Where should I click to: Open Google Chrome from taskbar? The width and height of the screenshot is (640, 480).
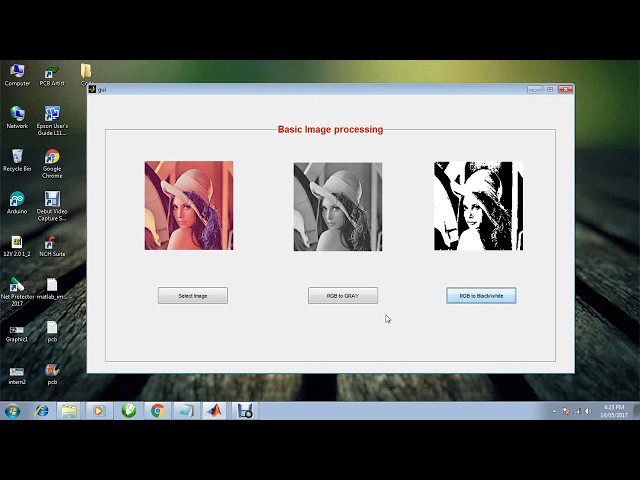coord(158,411)
